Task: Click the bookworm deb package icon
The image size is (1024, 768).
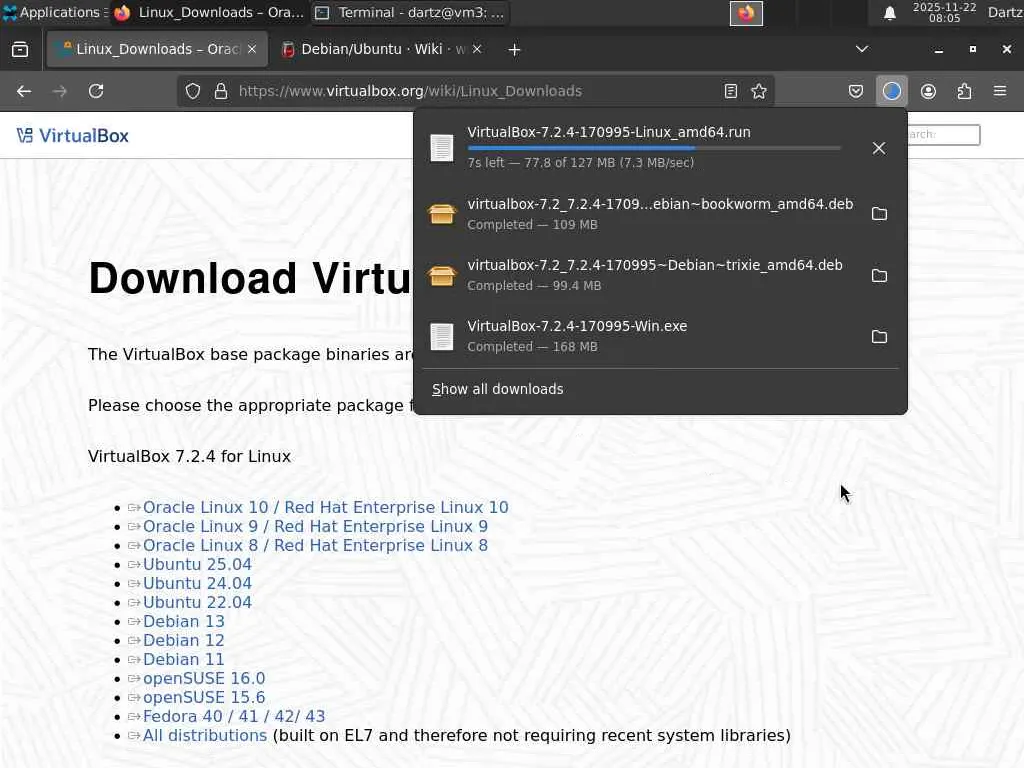Action: coord(441,214)
